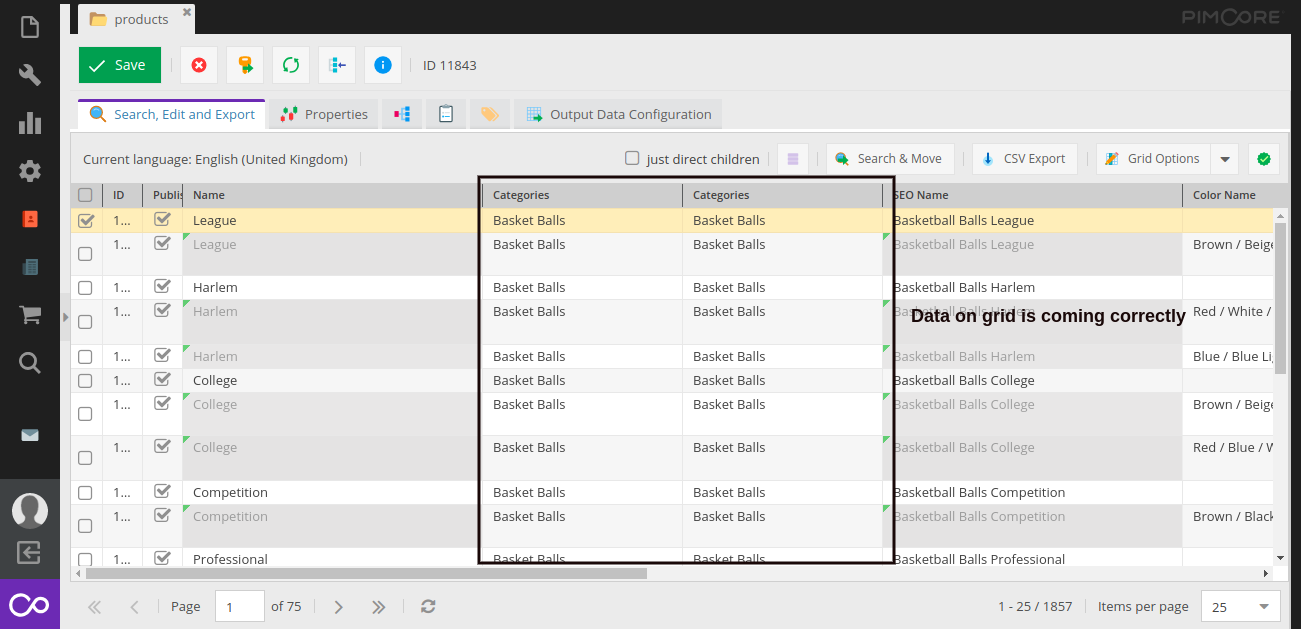Click the logout icon in sidebar
The image size is (1301, 629).
30,552
